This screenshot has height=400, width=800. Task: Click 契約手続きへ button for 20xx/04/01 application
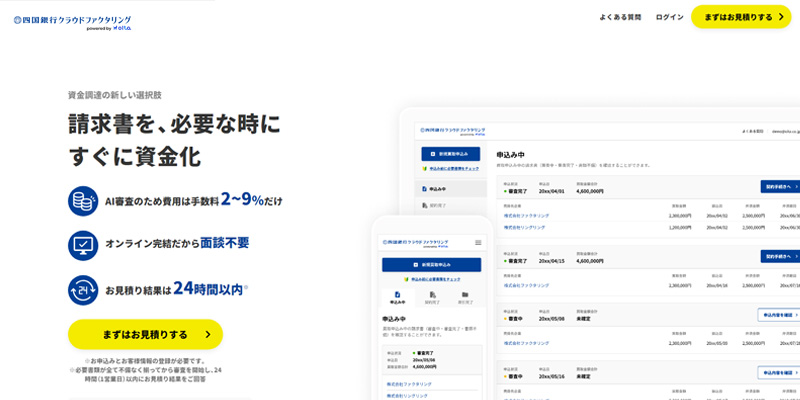click(780, 187)
